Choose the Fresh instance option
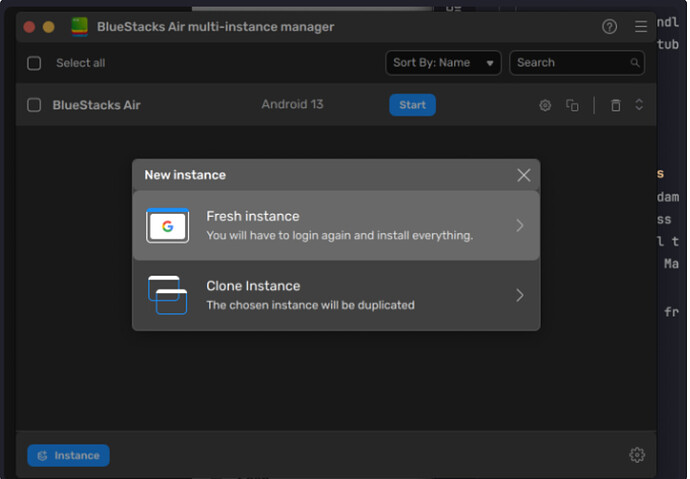This screenshot has width=690, height=479. coord(336,226)
